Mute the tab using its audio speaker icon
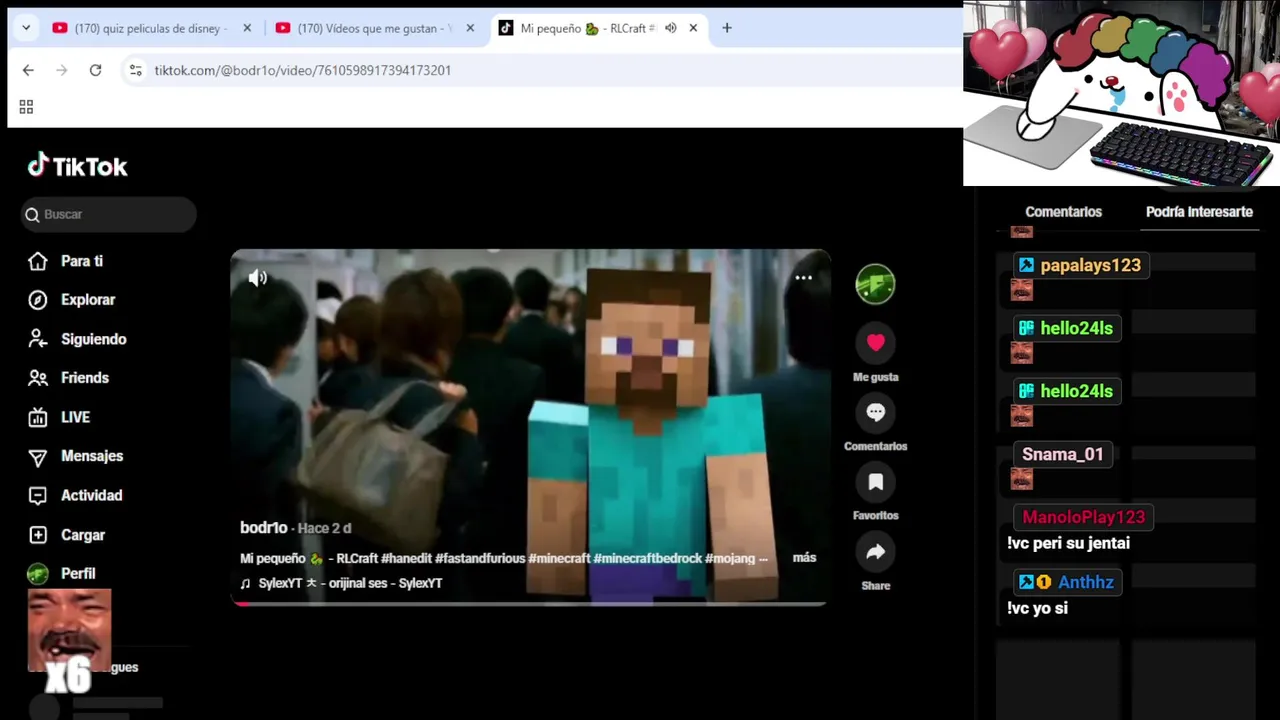 pos(670,28)
